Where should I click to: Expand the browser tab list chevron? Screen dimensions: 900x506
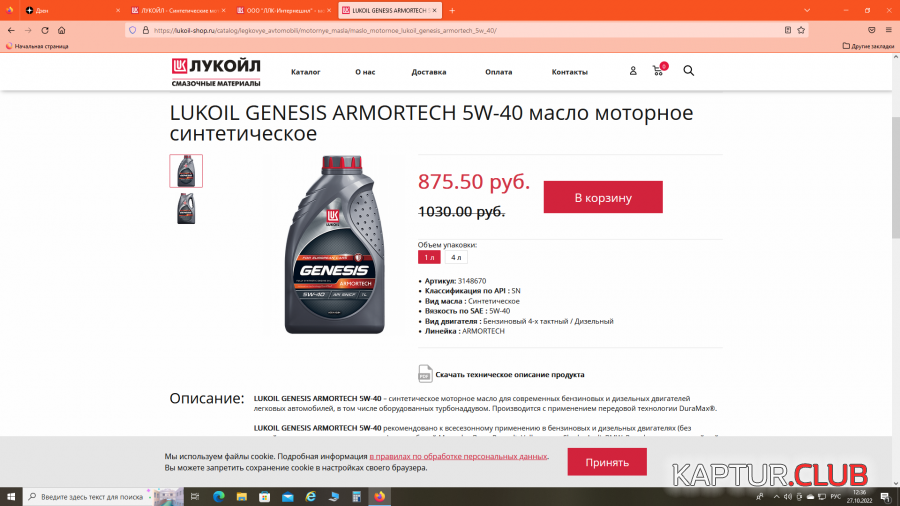click(806, 10)
